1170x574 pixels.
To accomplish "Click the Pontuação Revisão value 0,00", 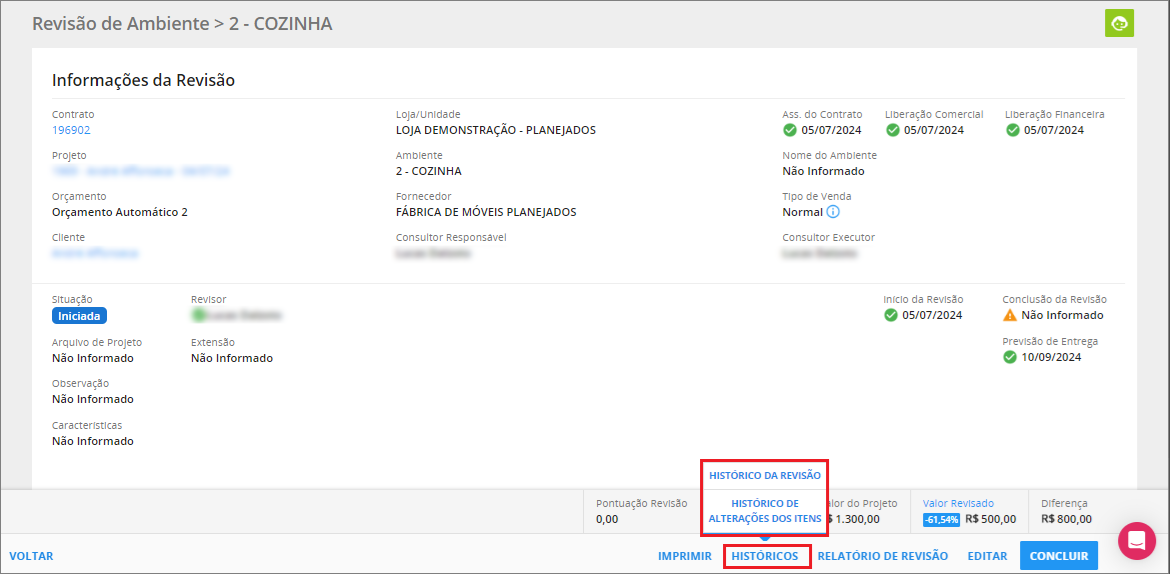I will (607, 520).
